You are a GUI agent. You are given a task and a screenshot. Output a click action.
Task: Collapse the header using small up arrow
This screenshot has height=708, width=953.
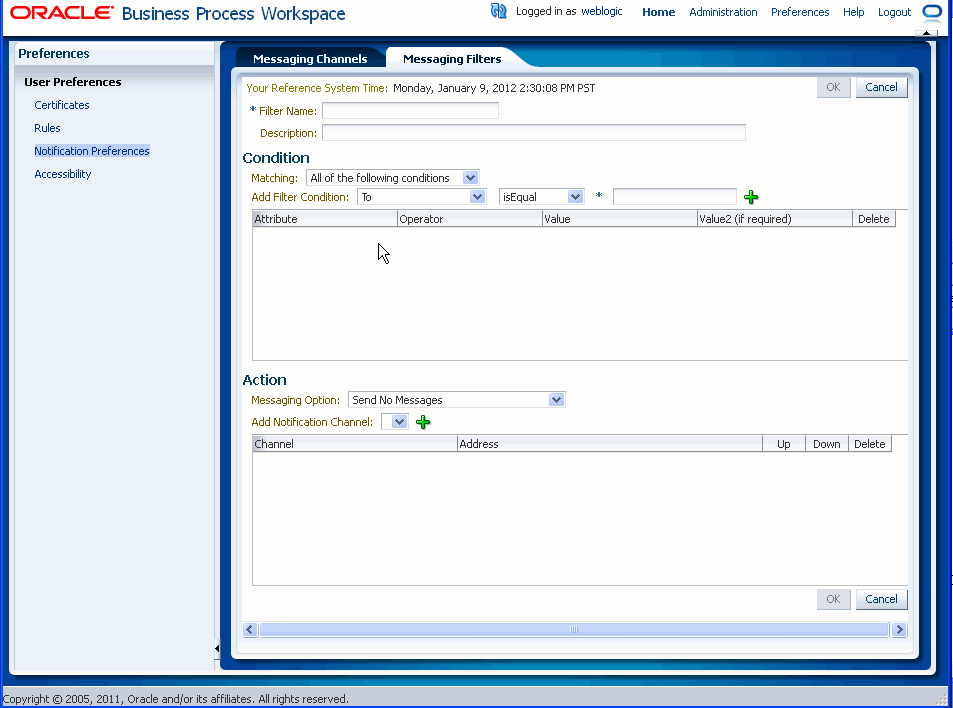(926, 33)
